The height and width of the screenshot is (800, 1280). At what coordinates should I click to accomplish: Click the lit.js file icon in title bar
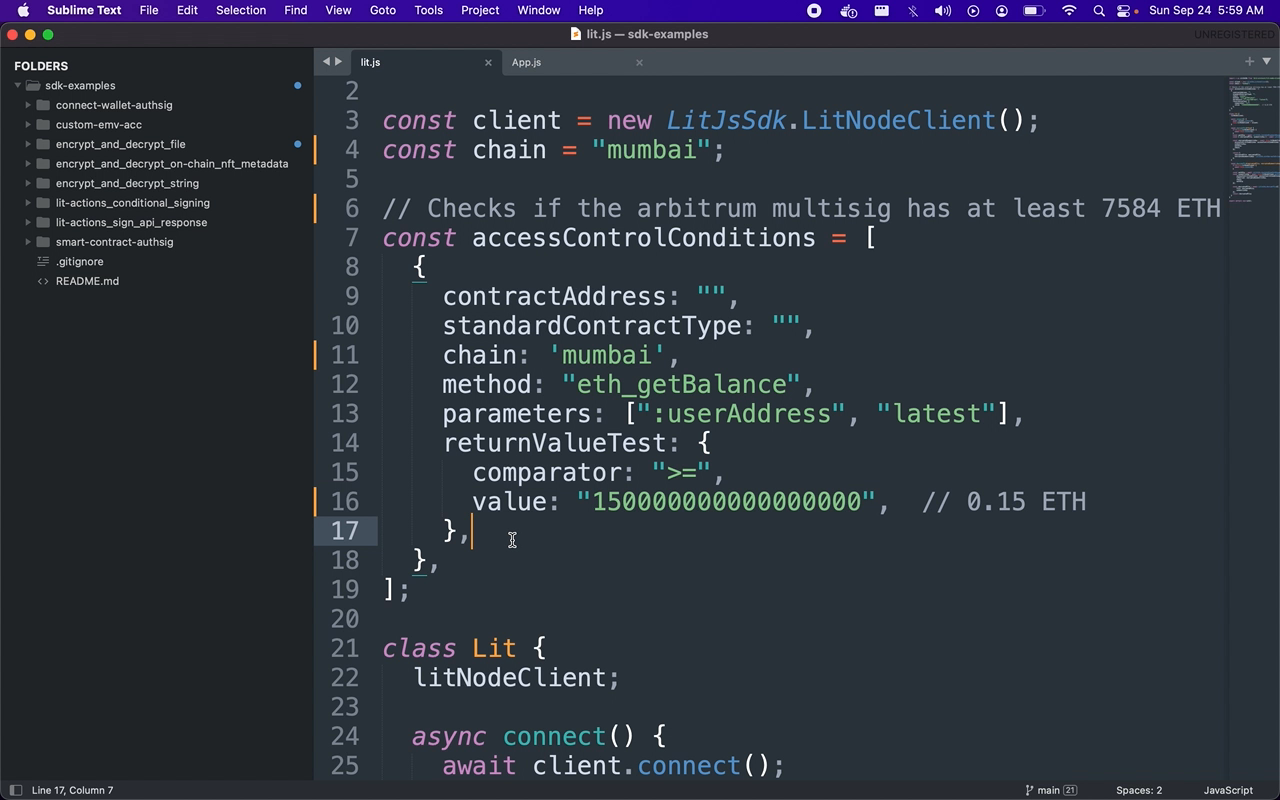(x=576, y=34)
